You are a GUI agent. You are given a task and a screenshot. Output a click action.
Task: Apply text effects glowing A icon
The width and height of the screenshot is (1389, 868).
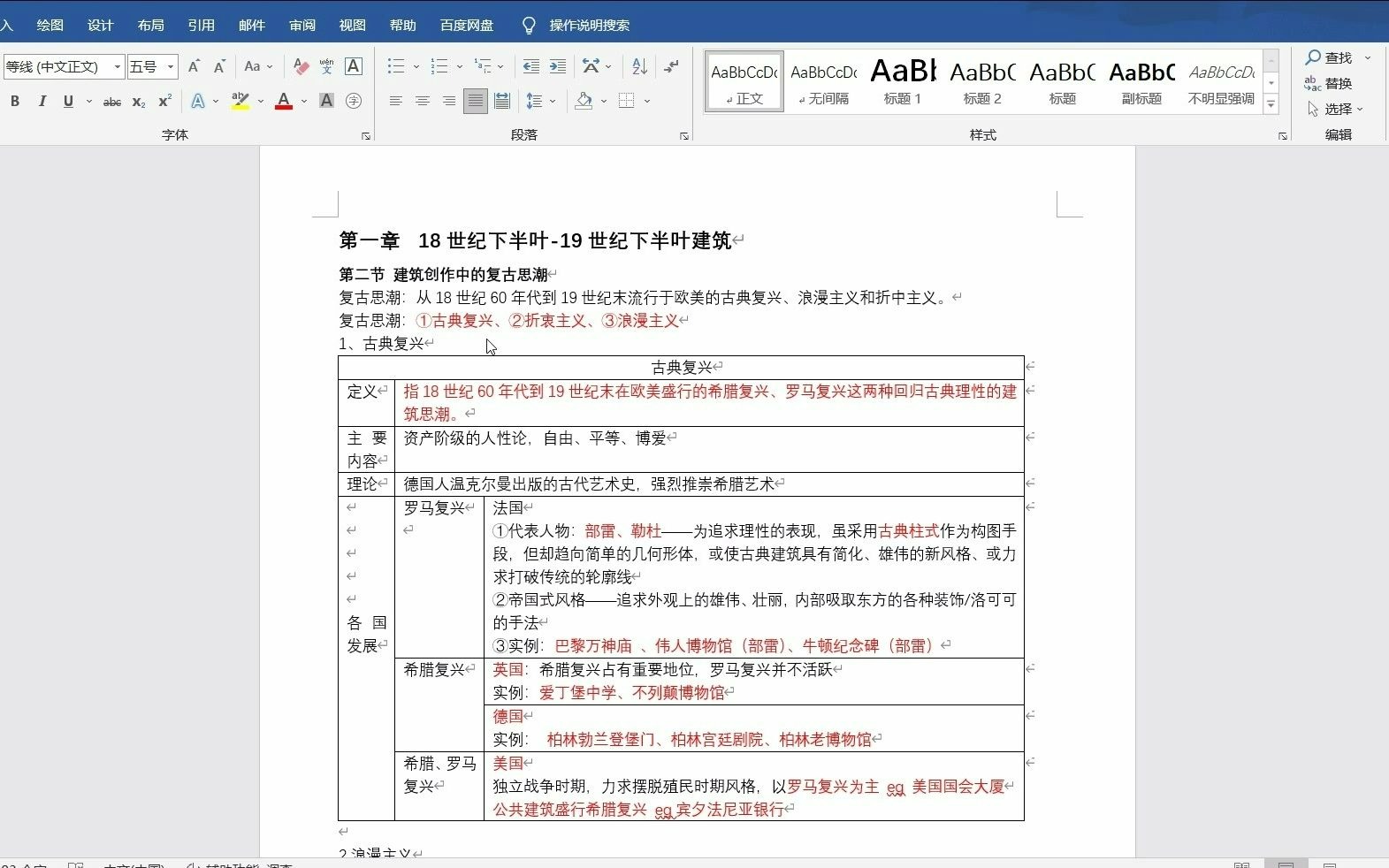(x=198, y=102)
